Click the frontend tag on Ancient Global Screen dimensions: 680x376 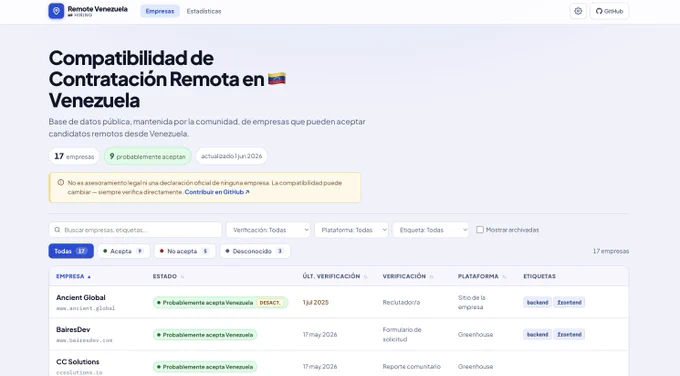pos(569,302)
